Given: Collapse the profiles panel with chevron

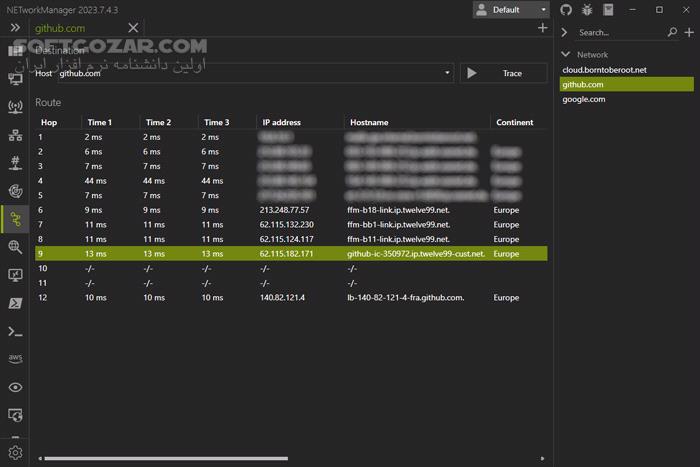Looking at the screenshot, I should click(564, 32).
